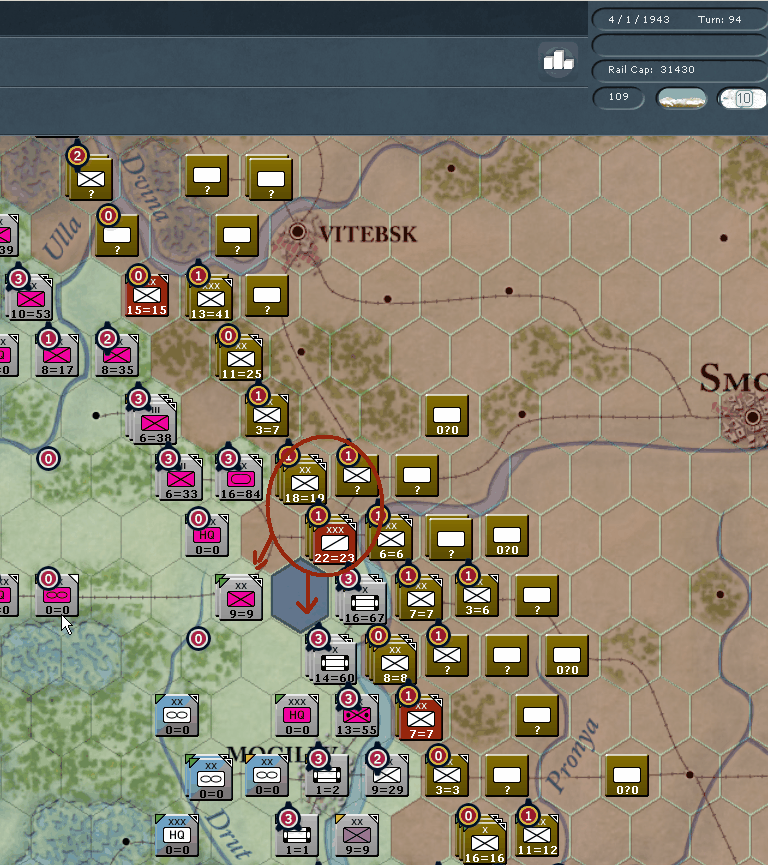Select the Soviet 3=6 infantry counter
Image resolution: width=768 pixels, height=865 pixels.
pos(477,595)
